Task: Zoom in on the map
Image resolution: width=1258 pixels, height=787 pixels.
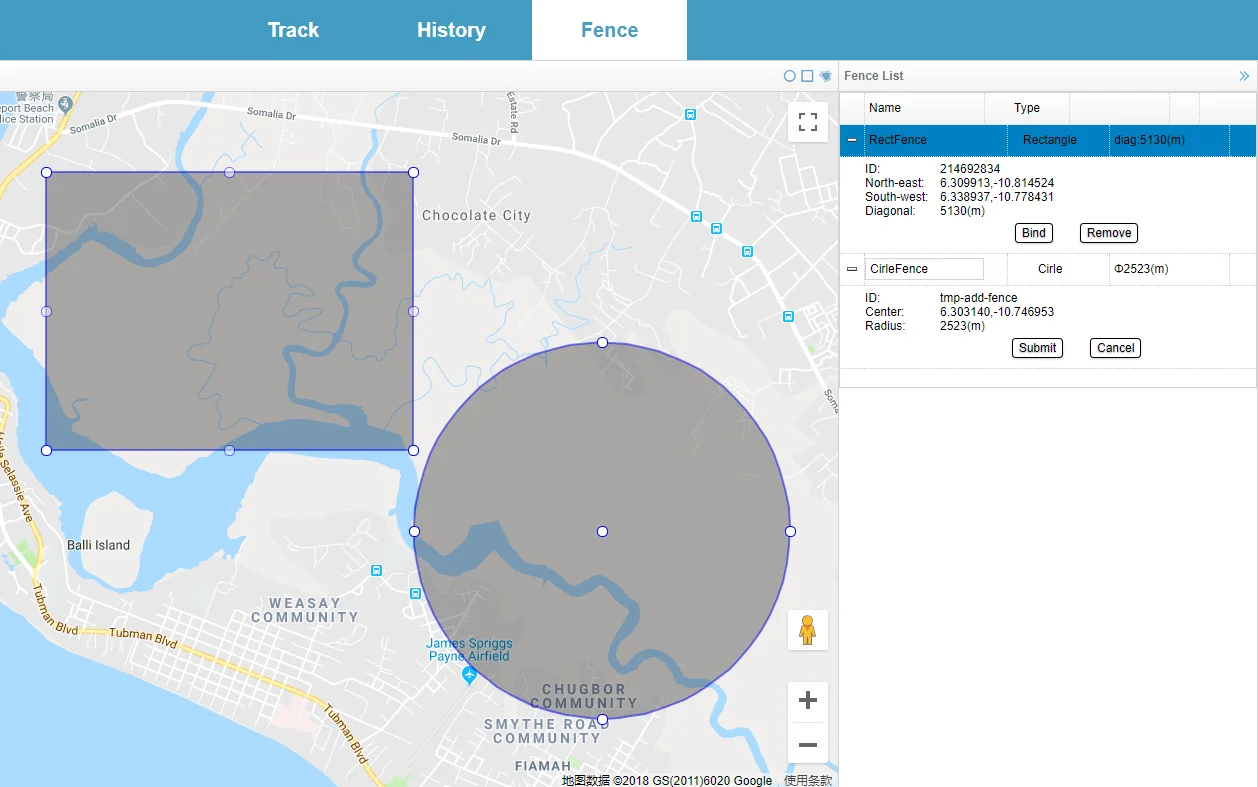Action: pos(808,700)
